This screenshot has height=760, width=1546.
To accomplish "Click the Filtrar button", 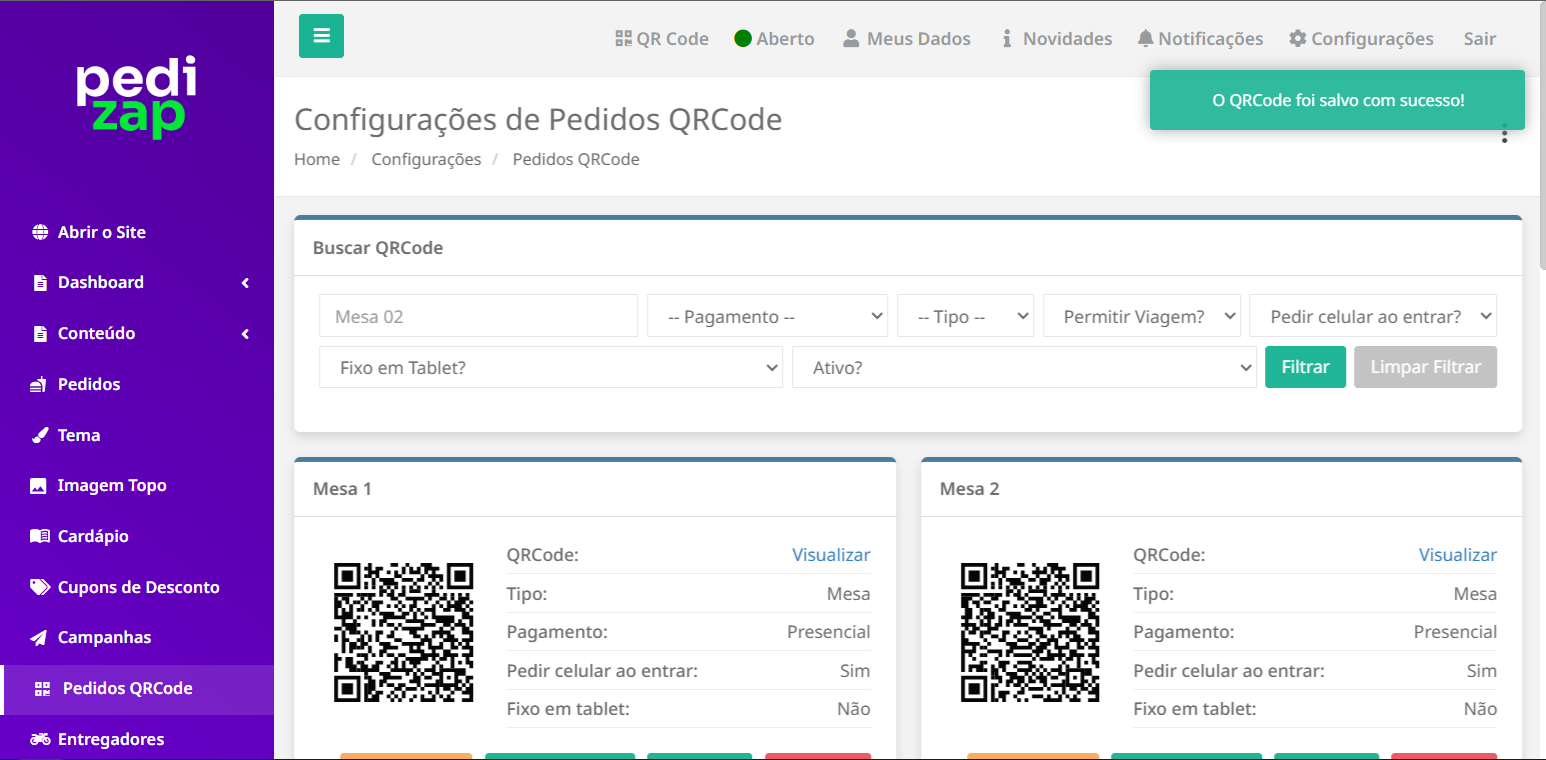I will 1305,367.
